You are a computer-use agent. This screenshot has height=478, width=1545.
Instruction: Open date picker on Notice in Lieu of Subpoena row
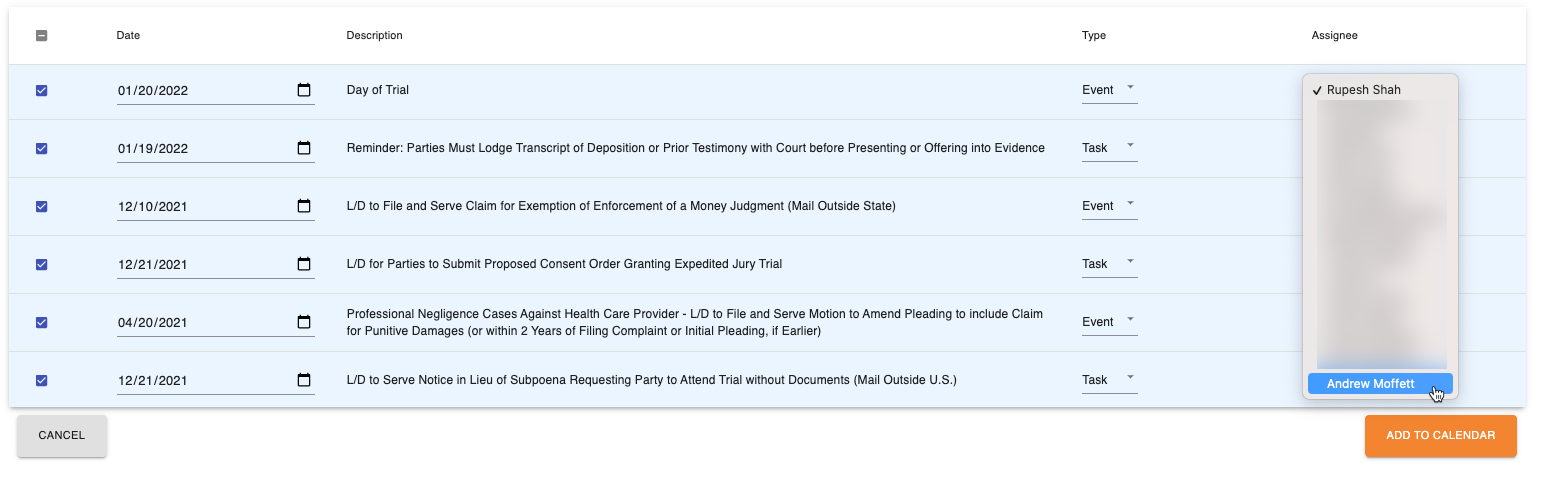coord(304,380)
